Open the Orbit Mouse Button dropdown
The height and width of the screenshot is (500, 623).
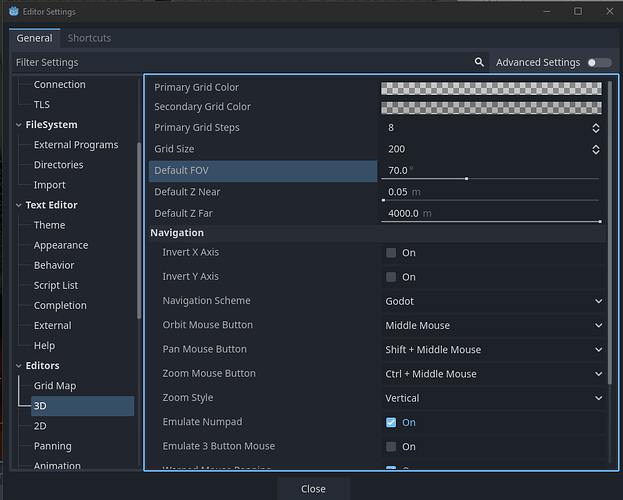pyautogui.click(x=494, y=325)
